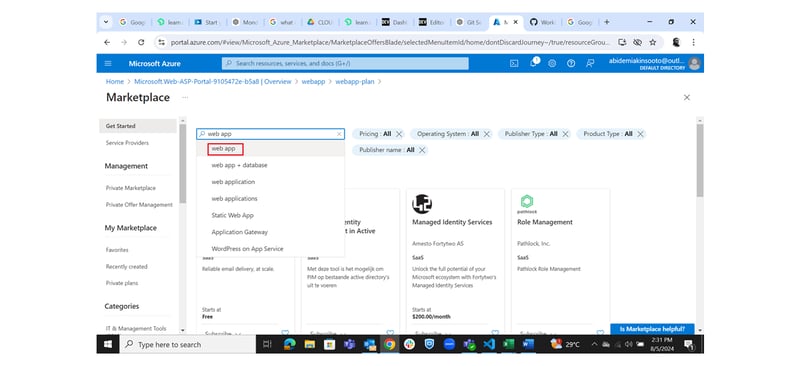800x366 pixels.
Task: Open Cloud Shell from the Azure header
Action: click(514, 64)
